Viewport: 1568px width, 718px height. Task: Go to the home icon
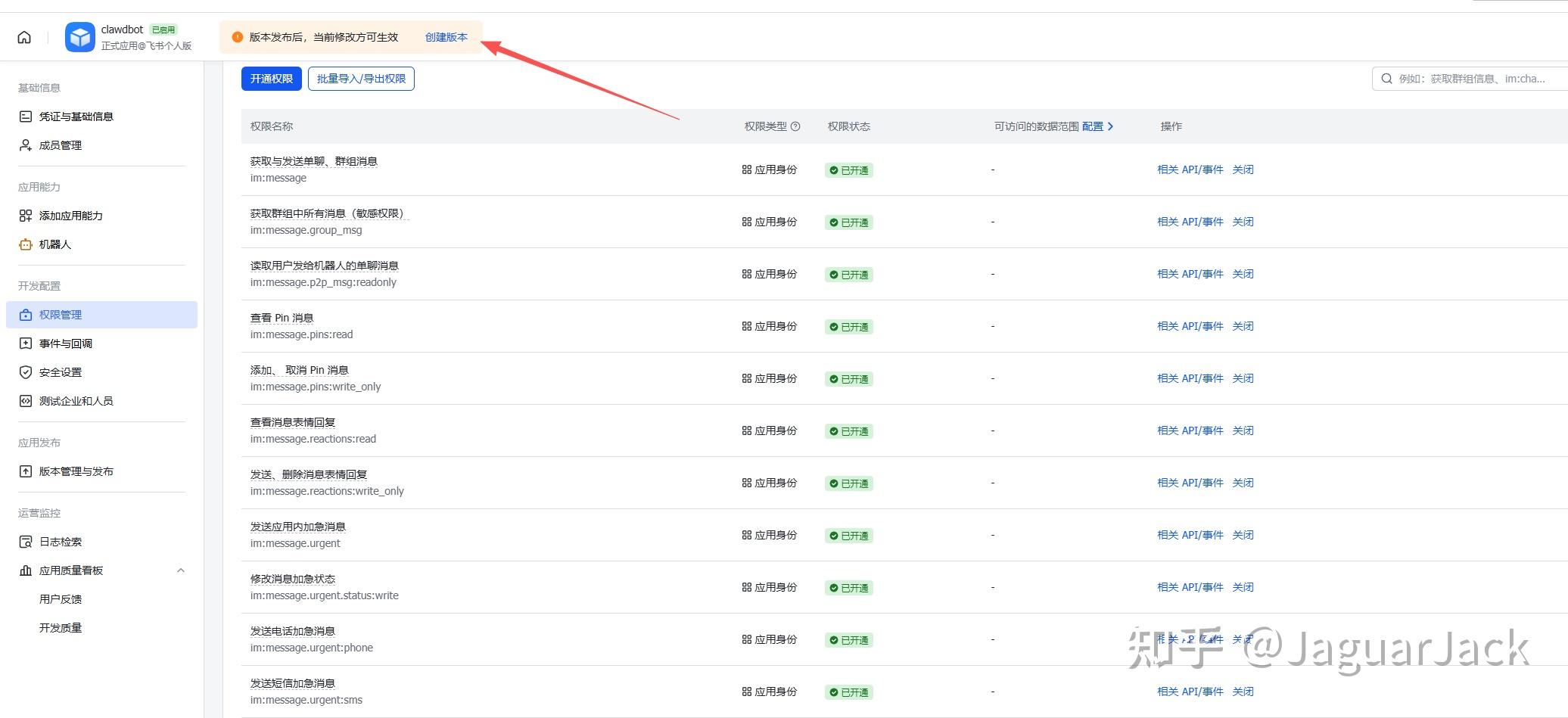(24, 37)
